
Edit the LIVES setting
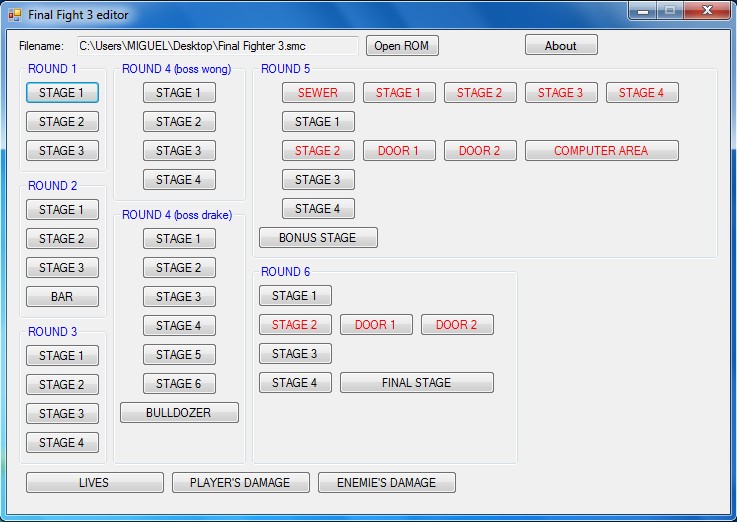[x=94, y=483]
